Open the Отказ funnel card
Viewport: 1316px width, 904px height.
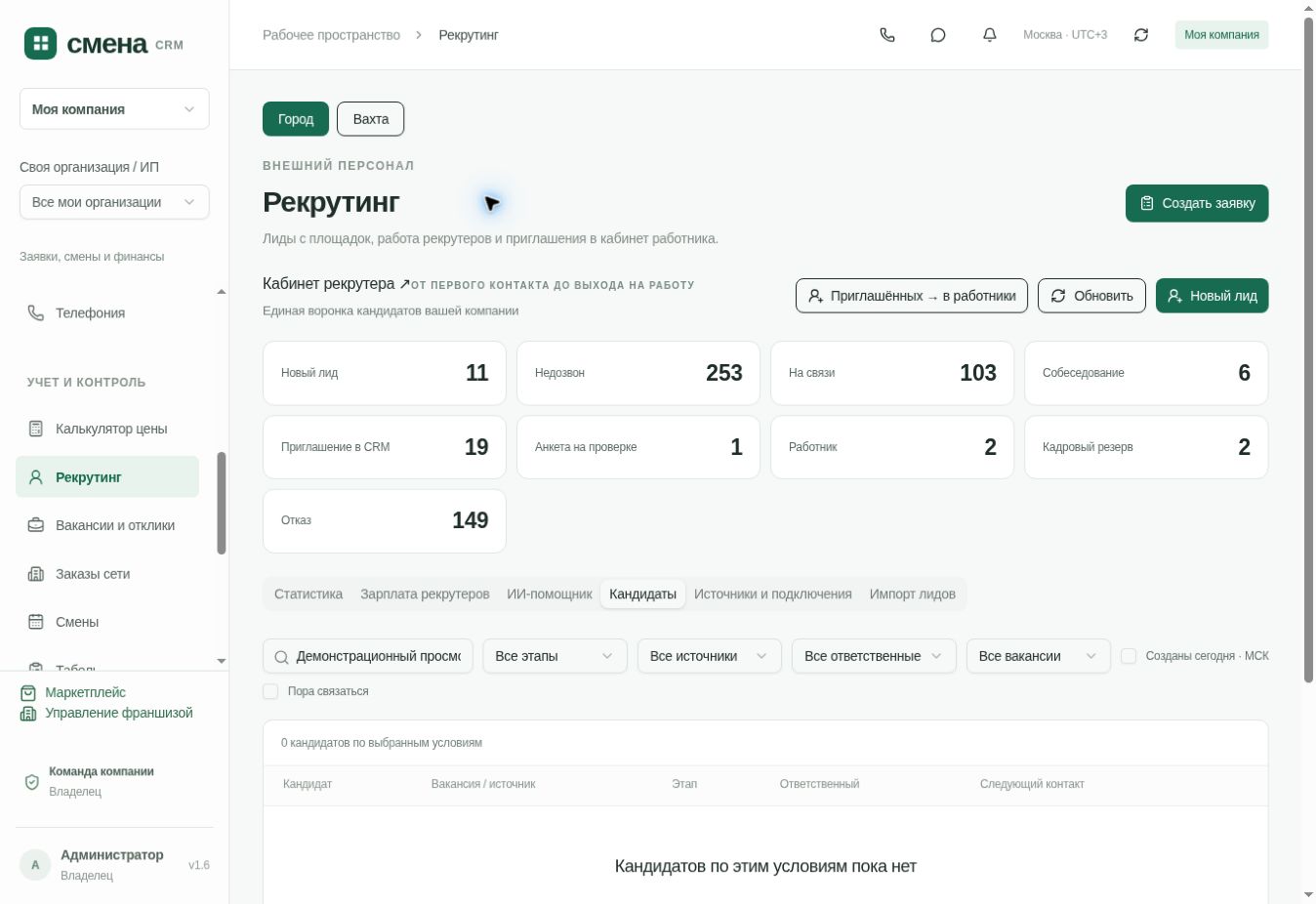385,521
